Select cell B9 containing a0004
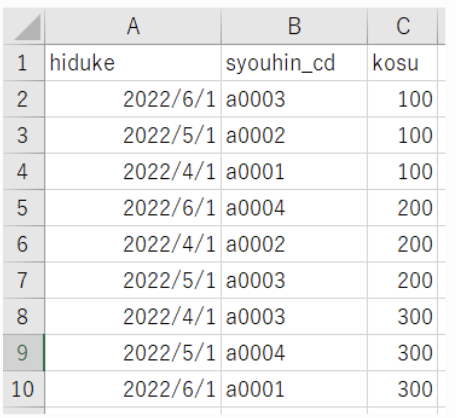Image resolution: width=456 pixels, height=418 pixels. coord(294,353)
